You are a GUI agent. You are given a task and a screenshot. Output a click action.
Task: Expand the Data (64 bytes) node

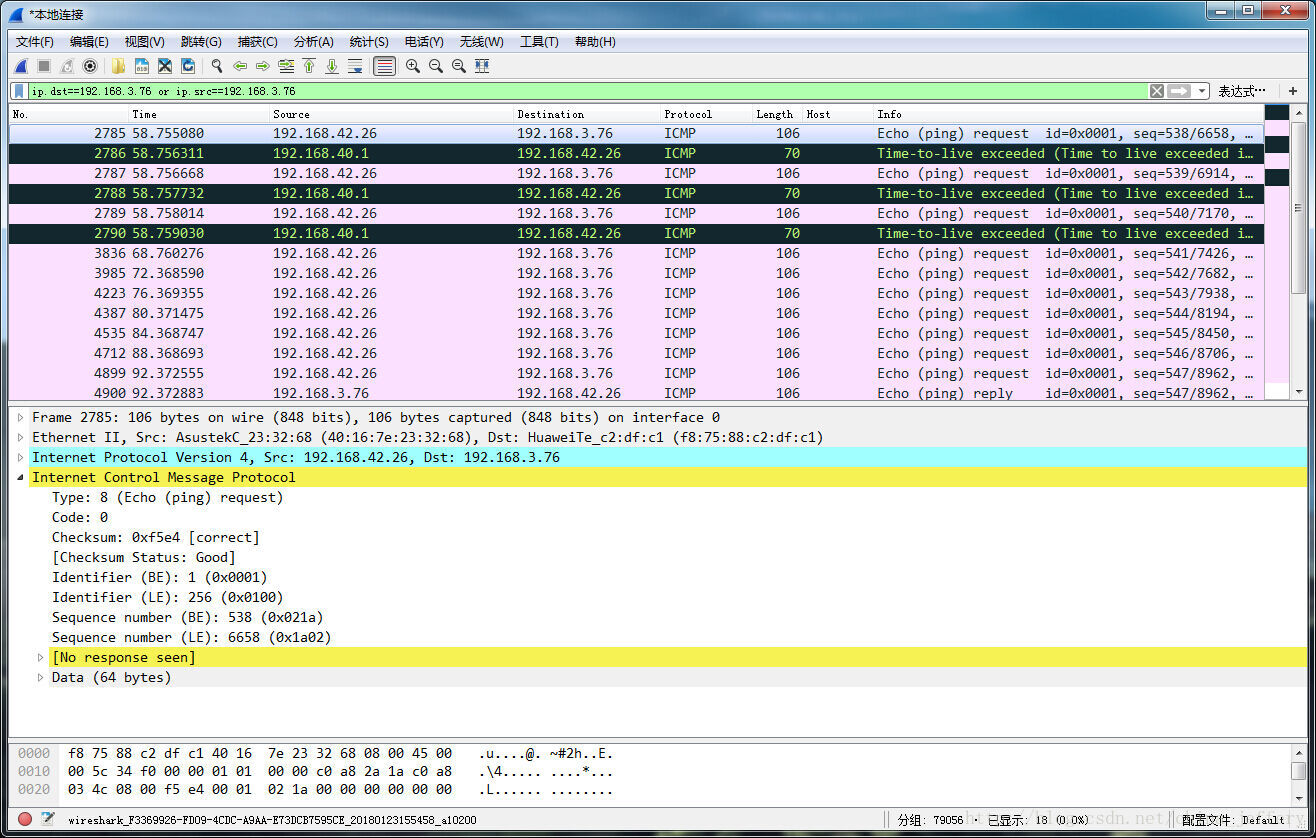(41, 677)
